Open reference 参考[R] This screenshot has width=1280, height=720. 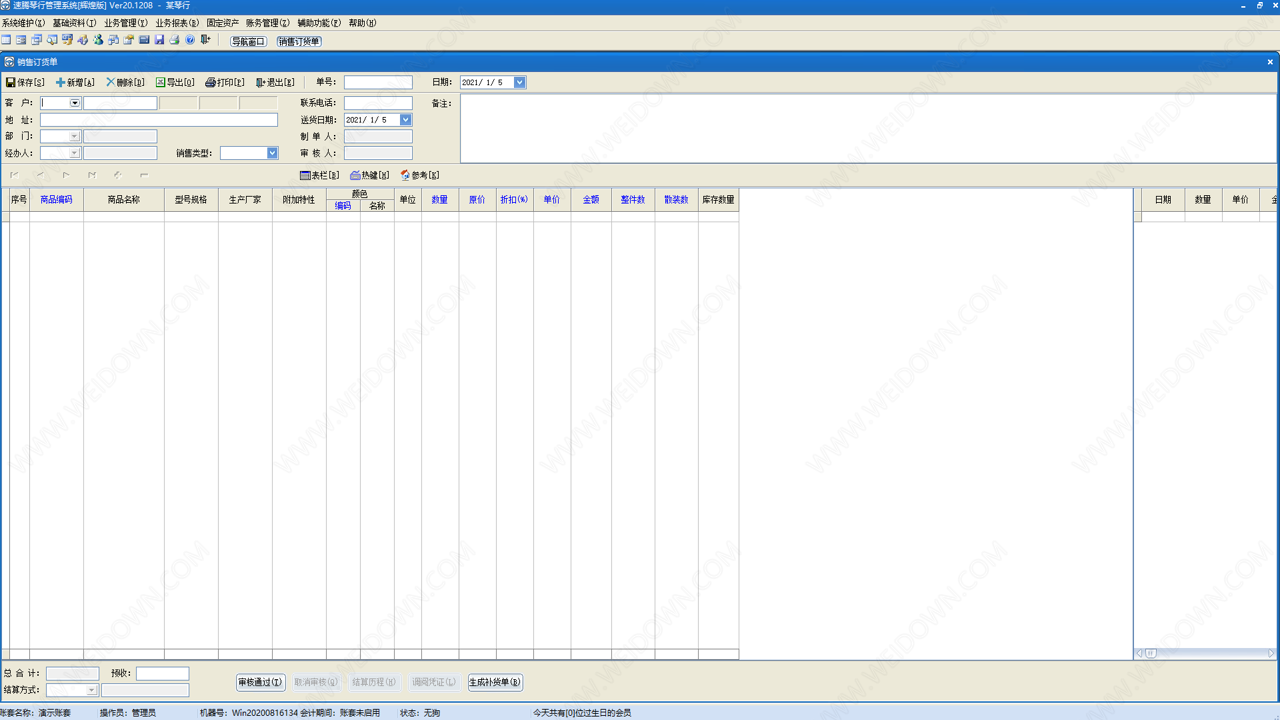(420, 176)
